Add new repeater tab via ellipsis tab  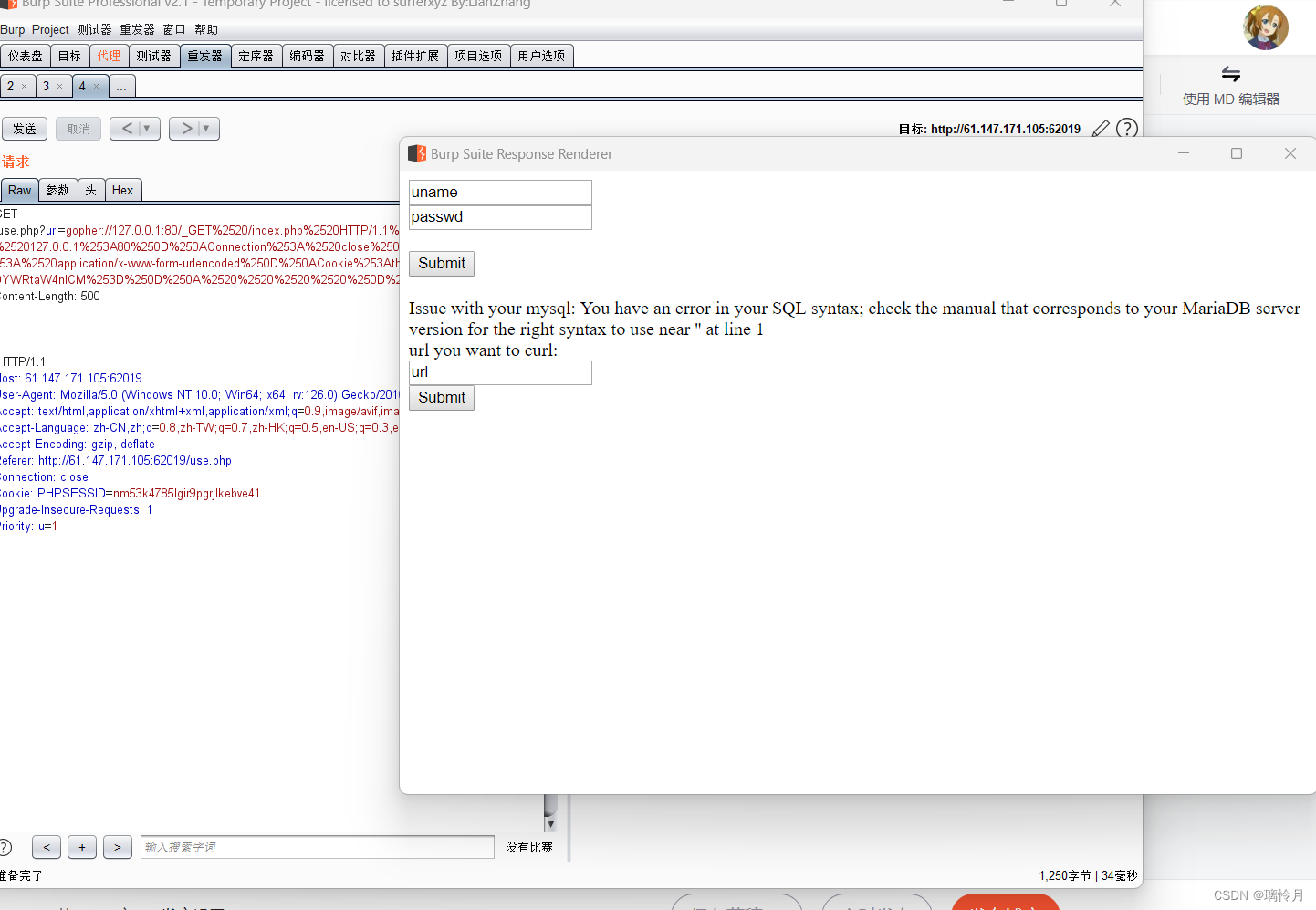click(x=121, y=87)
